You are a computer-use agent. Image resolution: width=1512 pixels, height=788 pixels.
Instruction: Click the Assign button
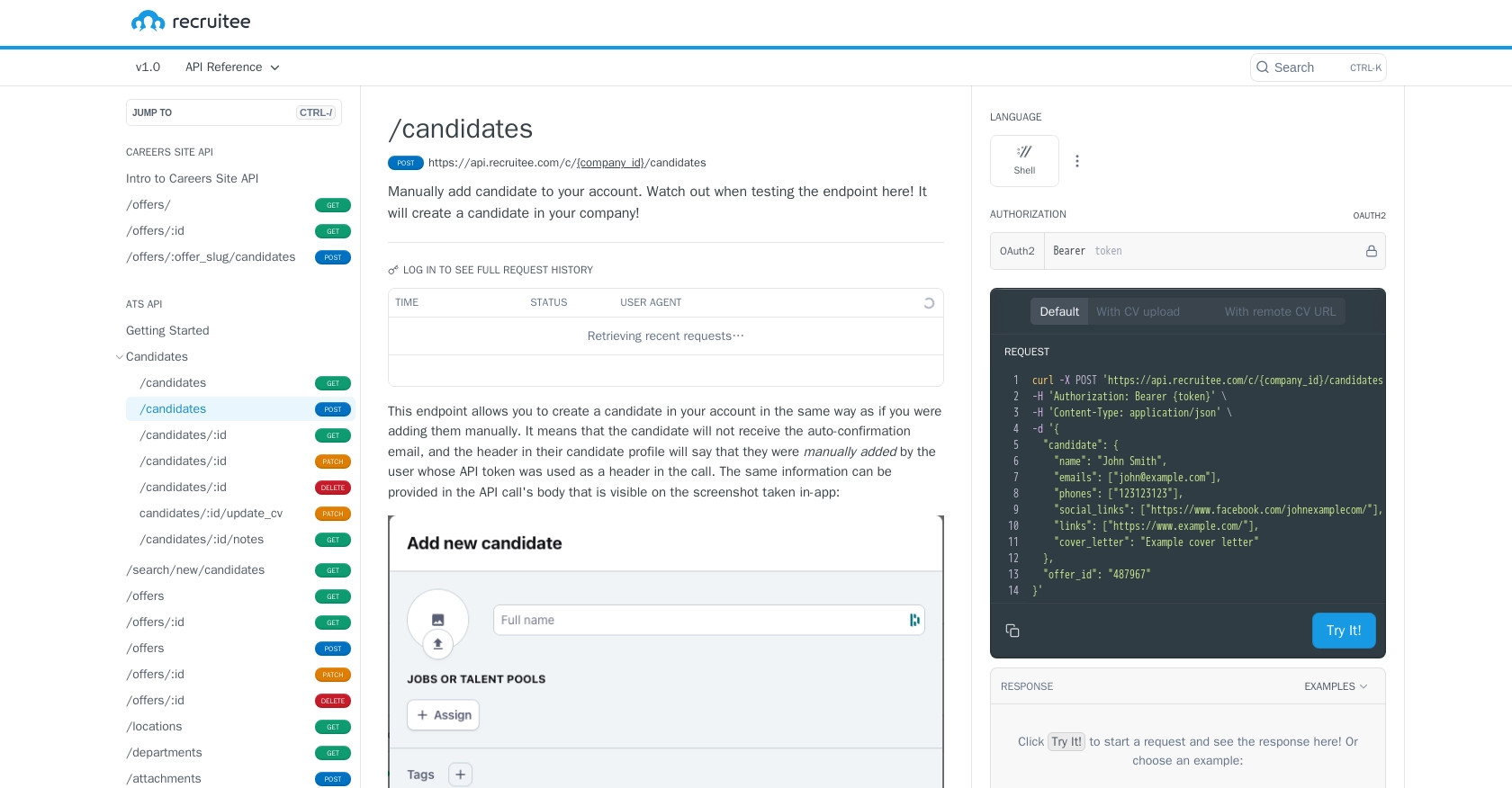point(443,715)
